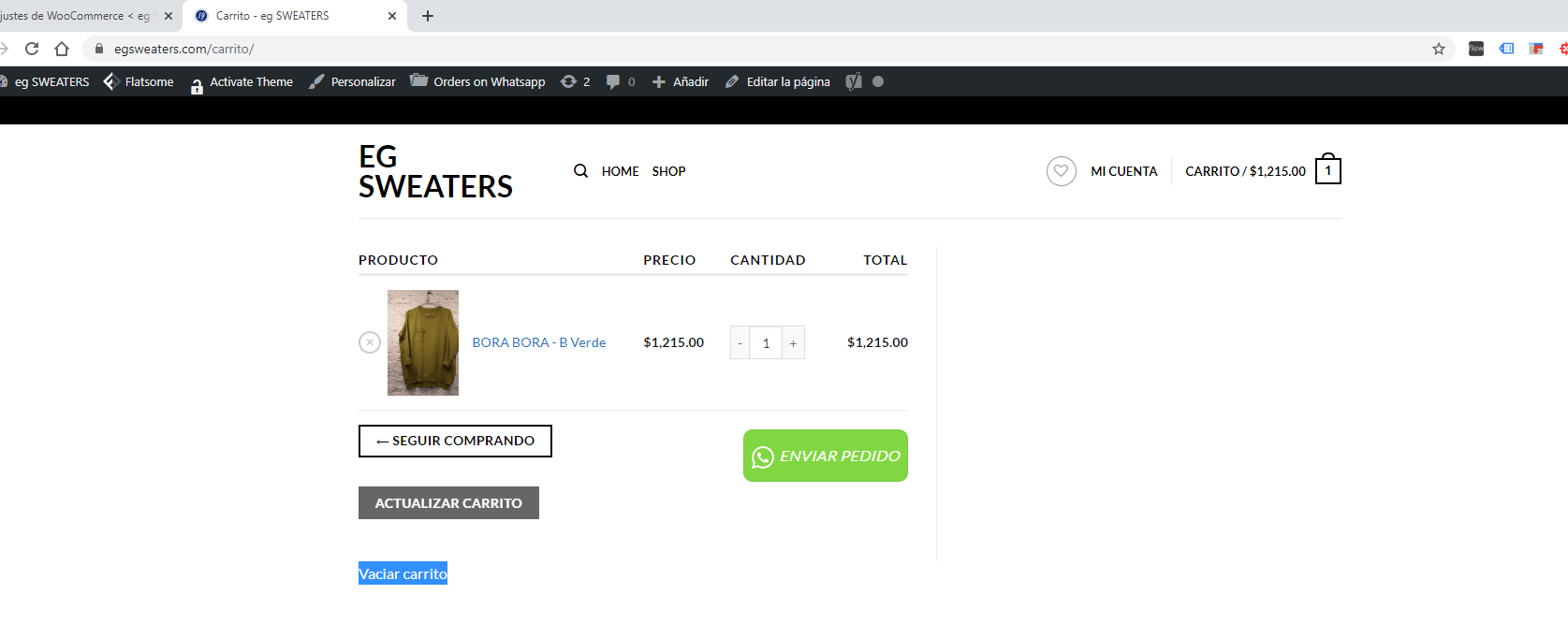
Task: Close the Carrito - eg SWEATERS tab
Action: 392,16
